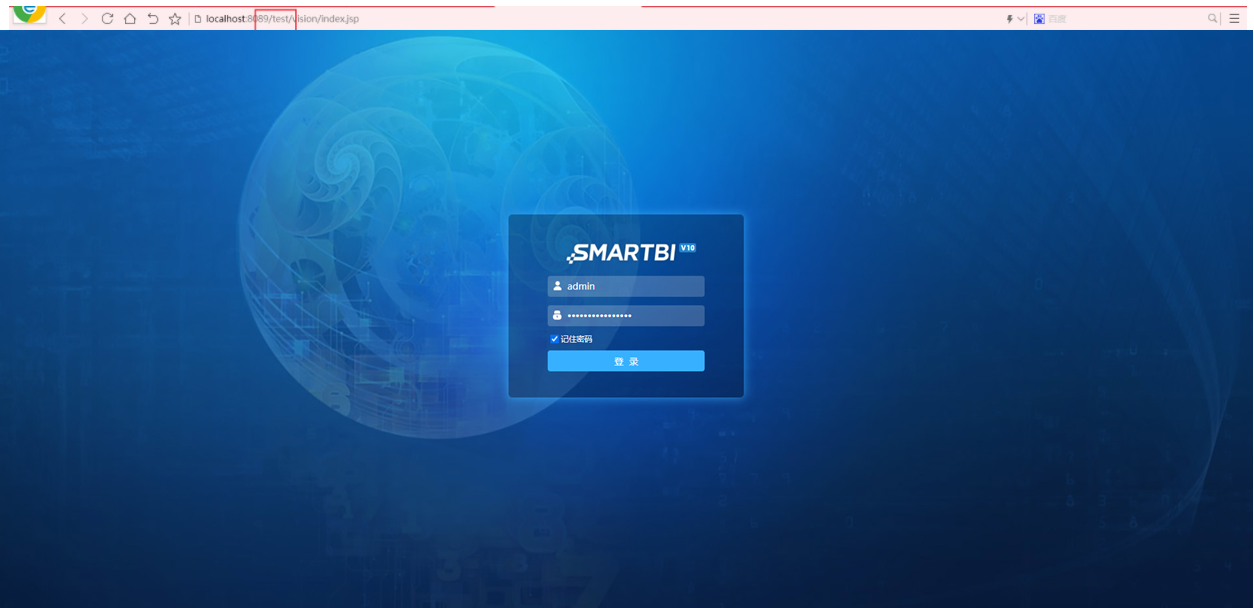Image resolution: width=1254 pixels, height=608 pixels.
Task: Go to browser home page icon
Action: coord(130,19)
